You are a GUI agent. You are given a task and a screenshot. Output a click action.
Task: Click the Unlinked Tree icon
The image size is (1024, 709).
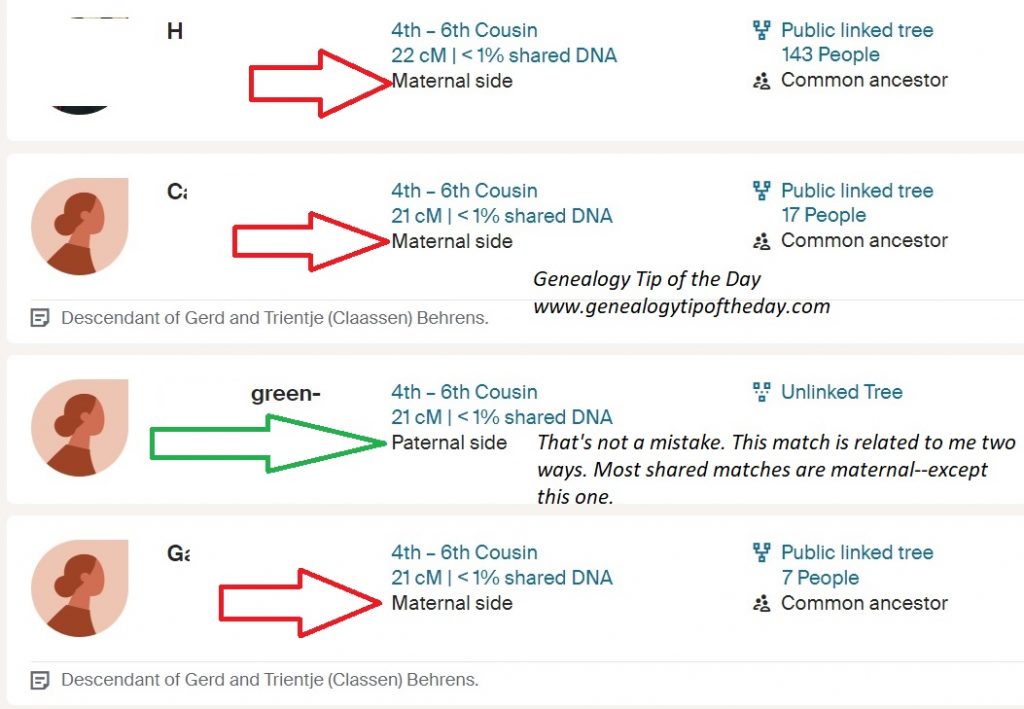762,392
